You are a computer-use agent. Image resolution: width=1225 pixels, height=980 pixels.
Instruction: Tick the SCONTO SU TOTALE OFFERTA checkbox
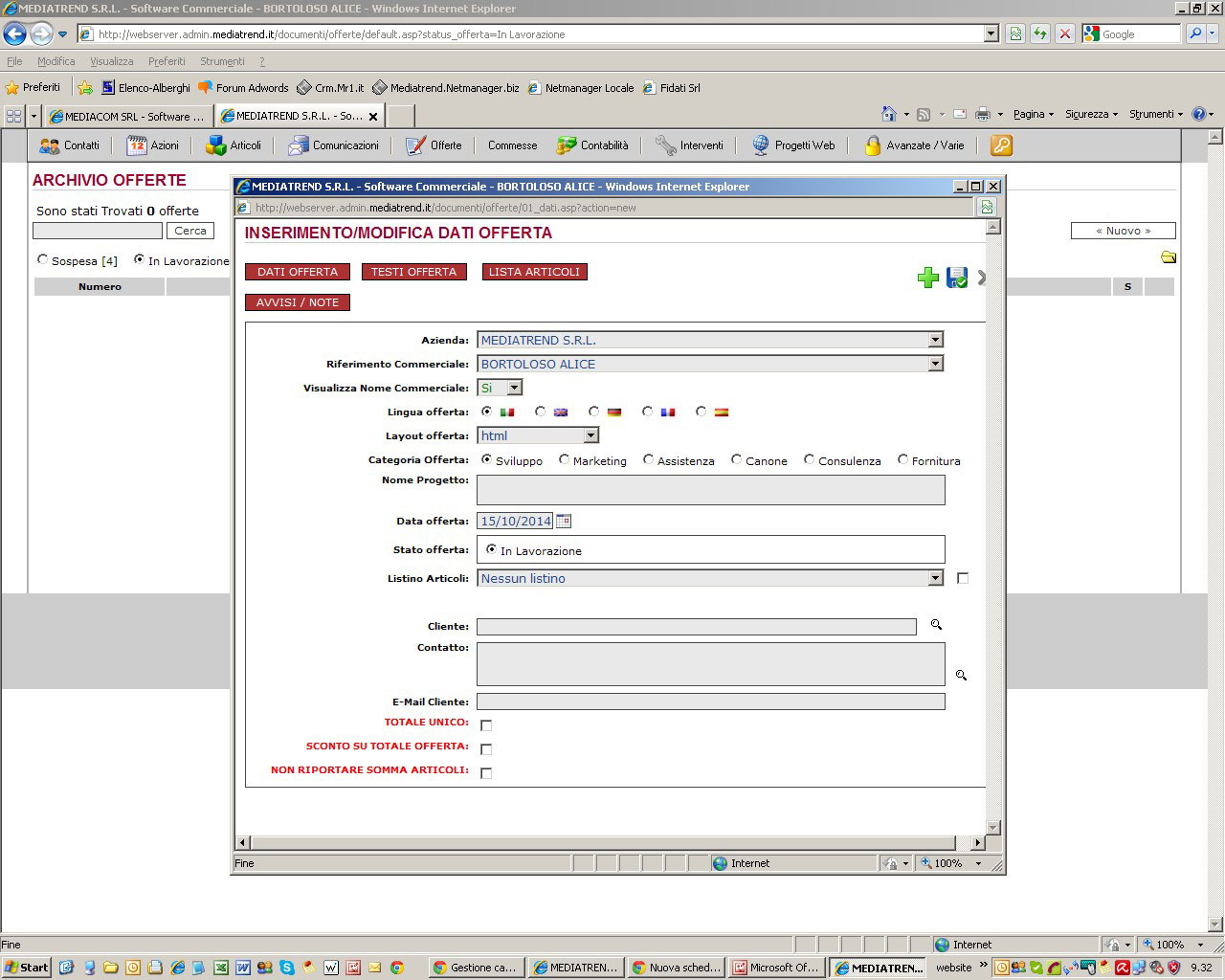(486, 749)
